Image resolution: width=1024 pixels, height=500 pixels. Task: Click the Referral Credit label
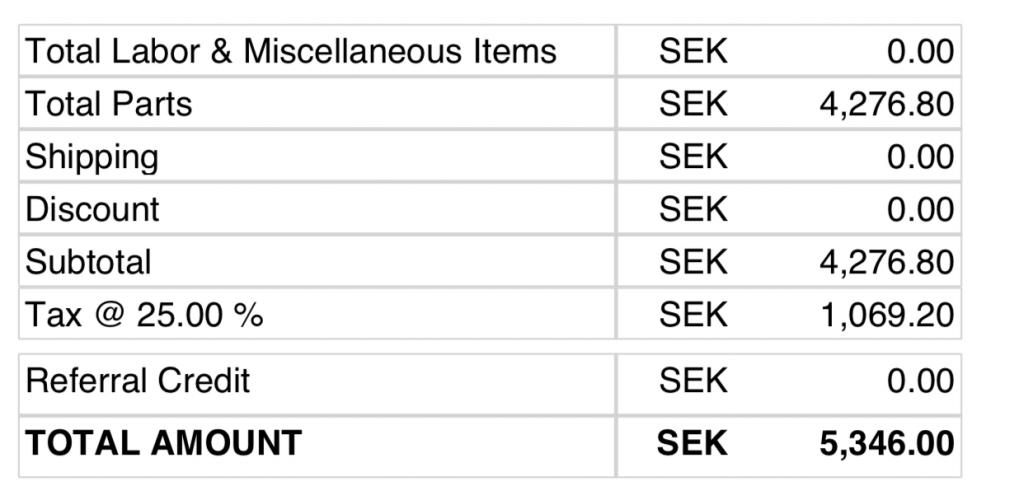137,381
